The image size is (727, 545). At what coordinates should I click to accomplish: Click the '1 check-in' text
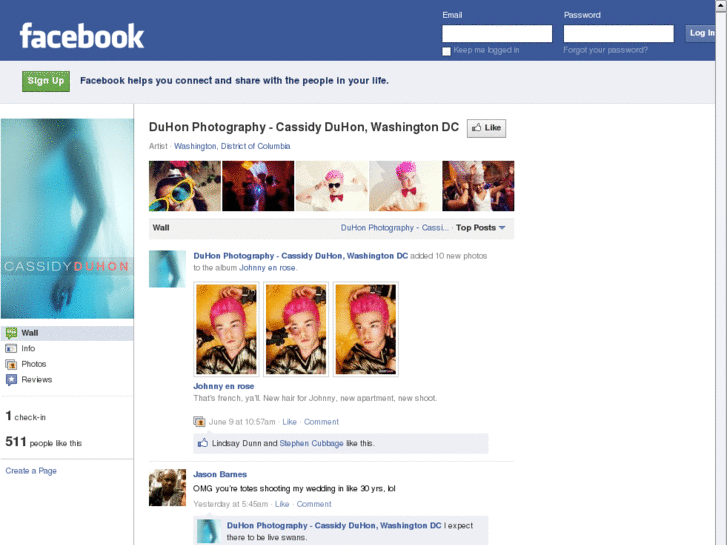[x=26, y=416]
